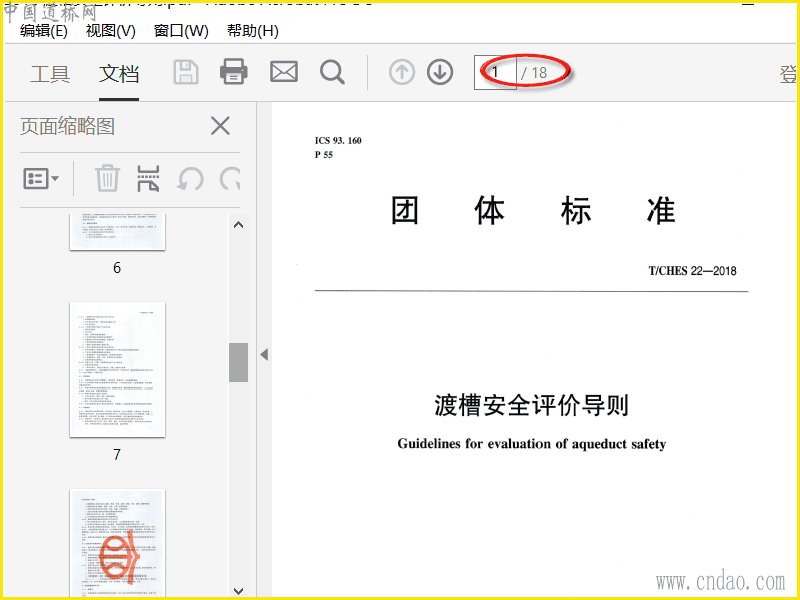
Task: Open the 视图(V) menu
Action: 111,31
